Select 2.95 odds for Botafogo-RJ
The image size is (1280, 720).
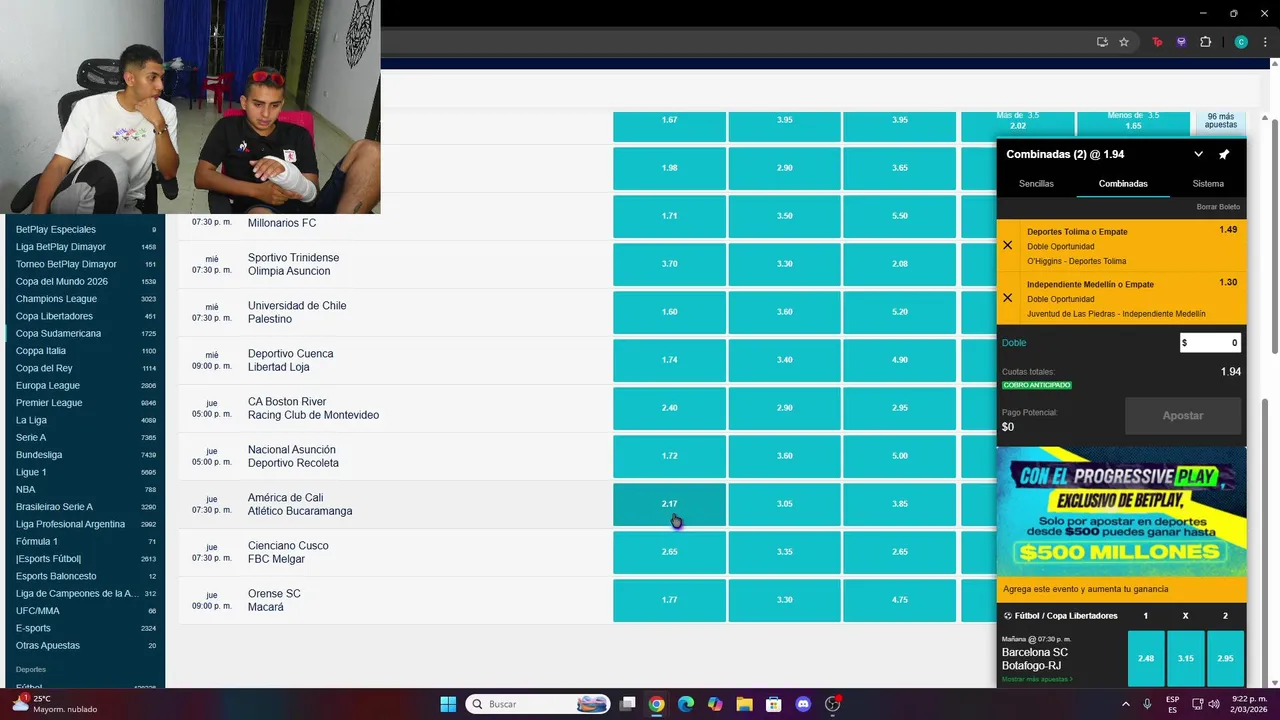pyautogui.click(x=1225, y=658)
